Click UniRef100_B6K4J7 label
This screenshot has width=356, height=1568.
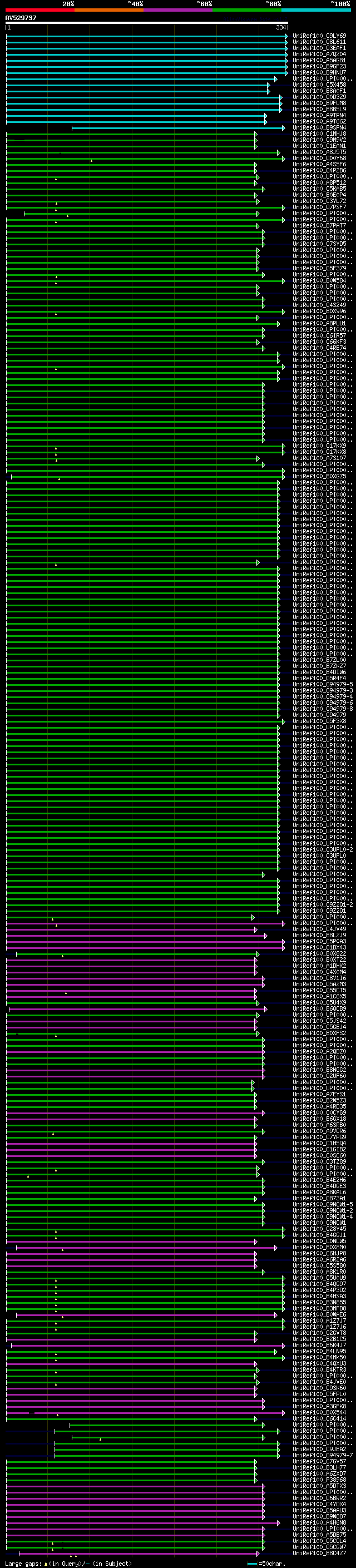[x=319, y=1344]
